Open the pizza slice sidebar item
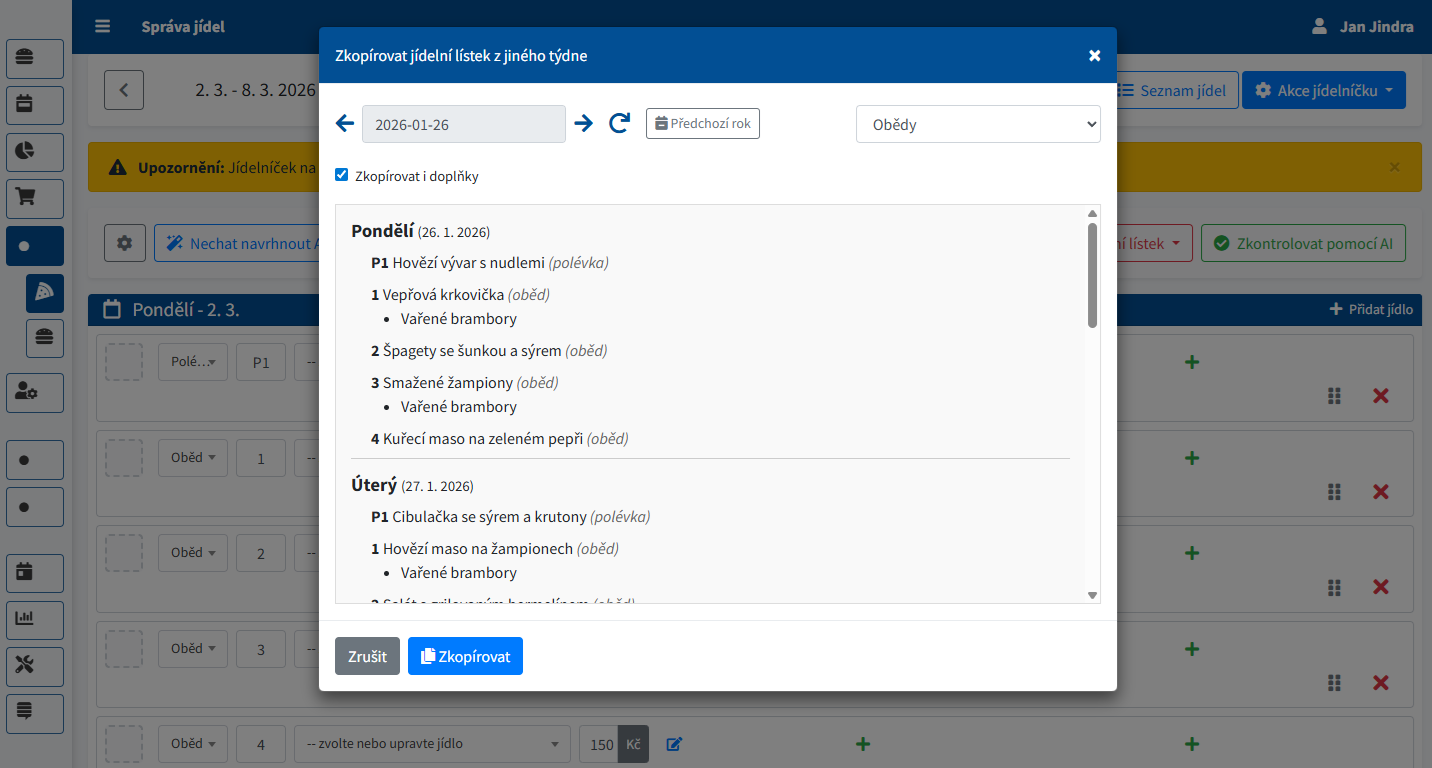Viewport: 1432px width, 768px height. (x=45, y=292)
